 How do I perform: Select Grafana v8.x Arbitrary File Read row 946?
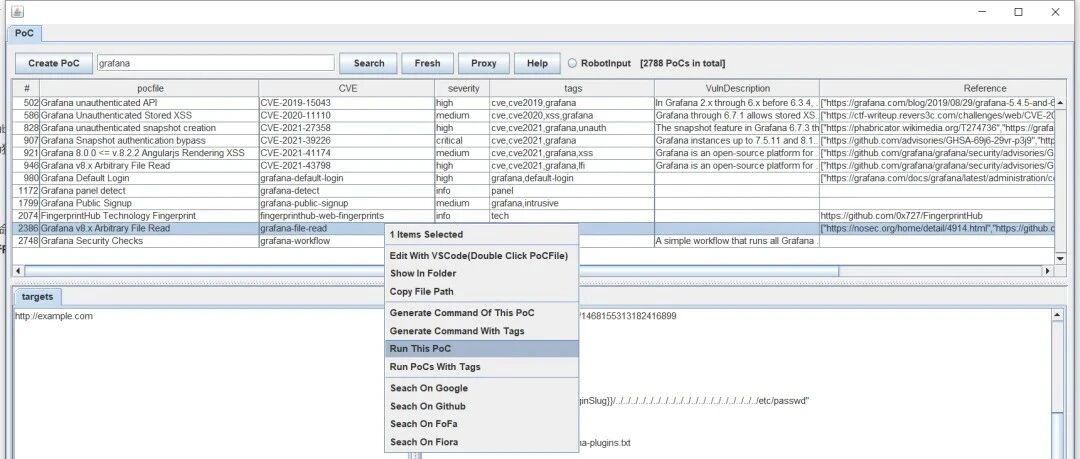coord(534,165)
